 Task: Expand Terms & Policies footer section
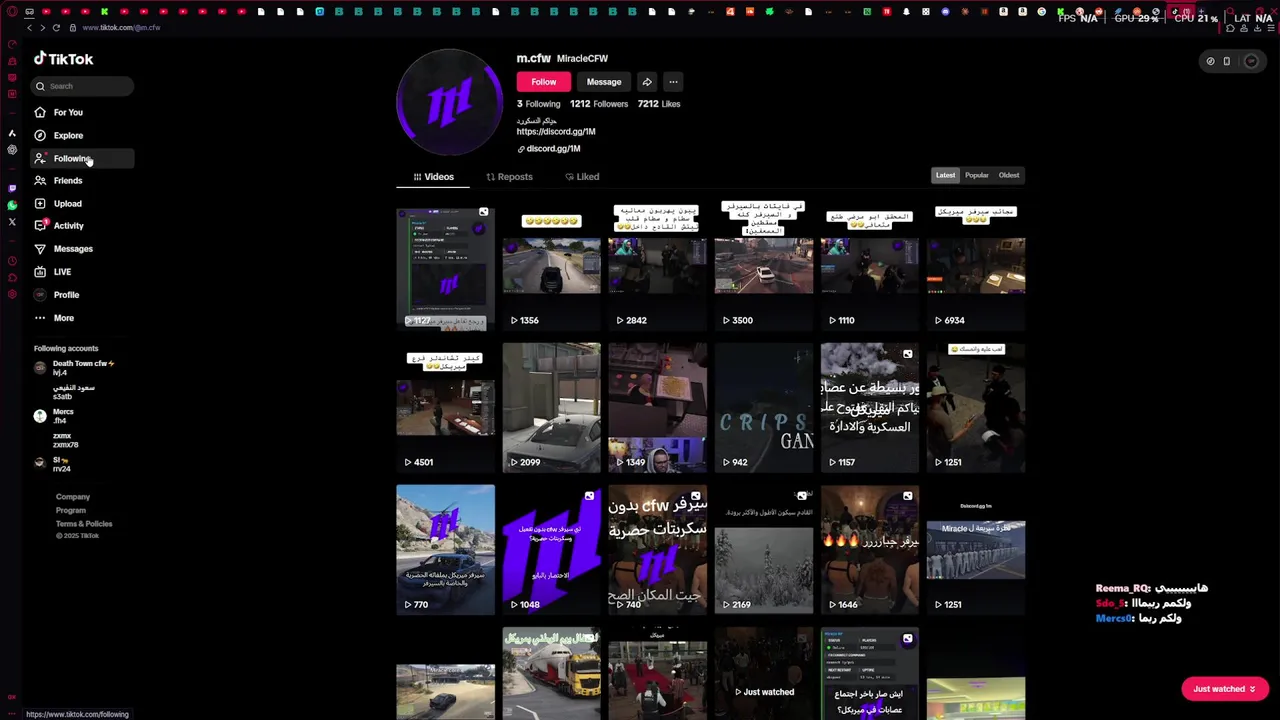point(84,524)
